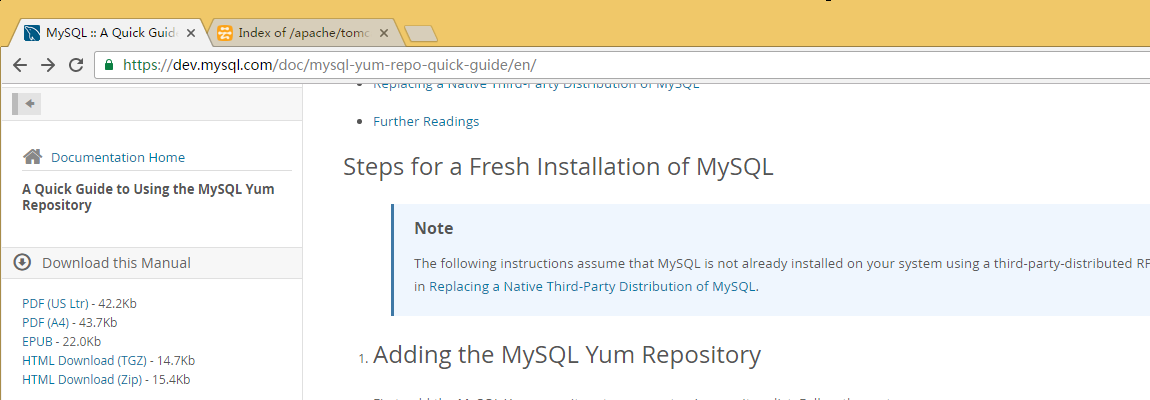Click the Steps for a Fresh Installation heading
The image size is (1150, 400).
(x=558, y=167)
